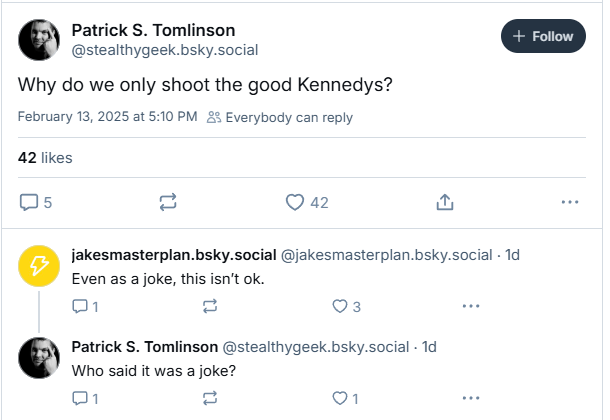This screenshot has width=610, height=420.
Task: Like 'Who said it was a joke?' reply
Action: (345, 398)
